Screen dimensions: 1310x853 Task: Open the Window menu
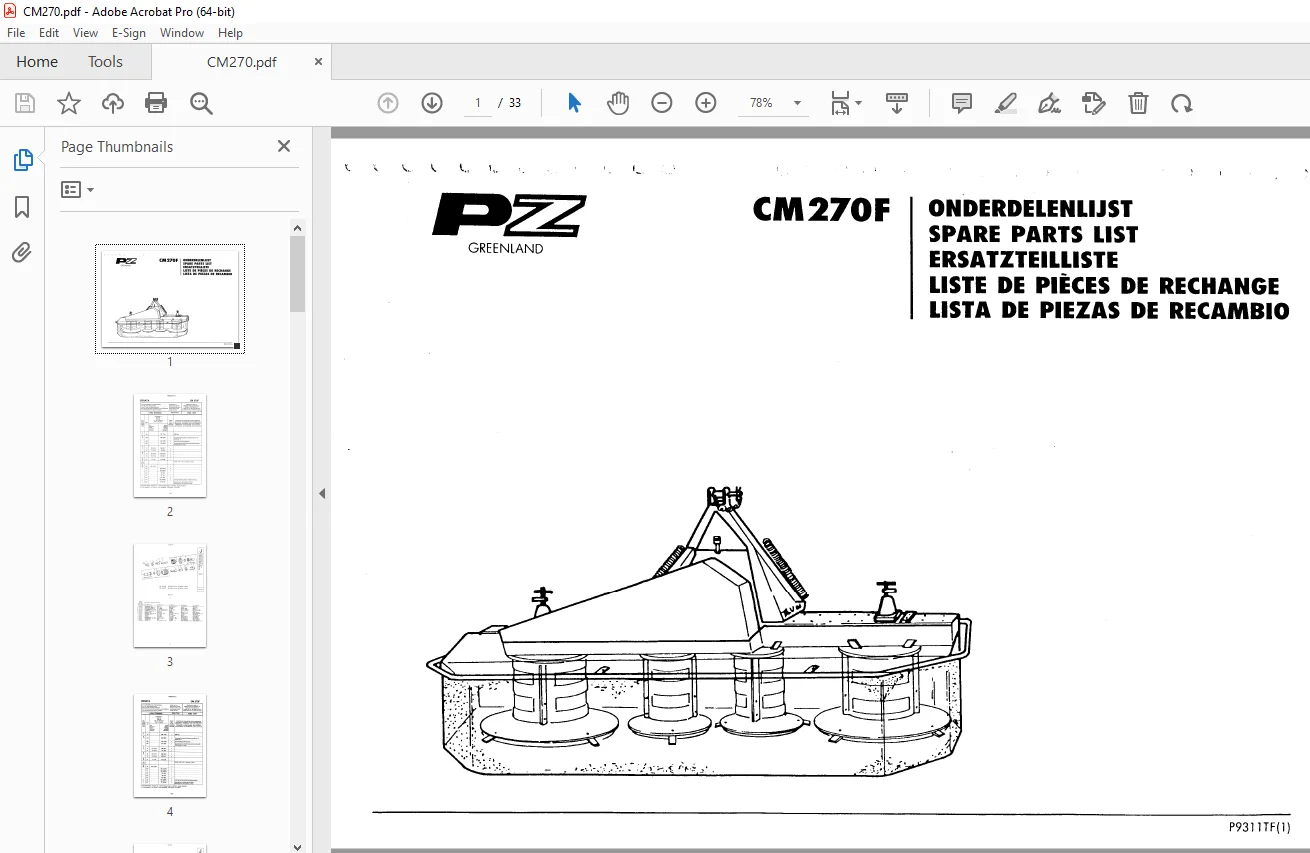tap(182, 33)
